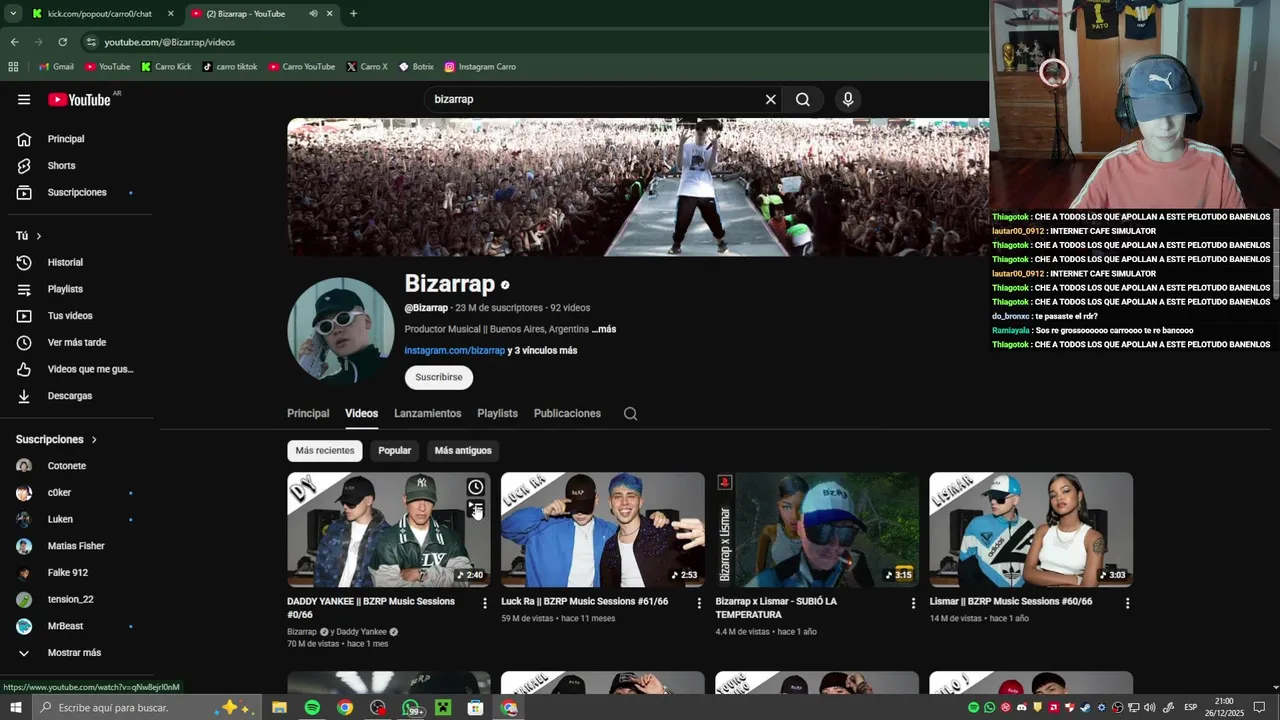Switch to the Publicaciones channel tab
Viewport: 1280px width, 720px height.
(567, 413)
